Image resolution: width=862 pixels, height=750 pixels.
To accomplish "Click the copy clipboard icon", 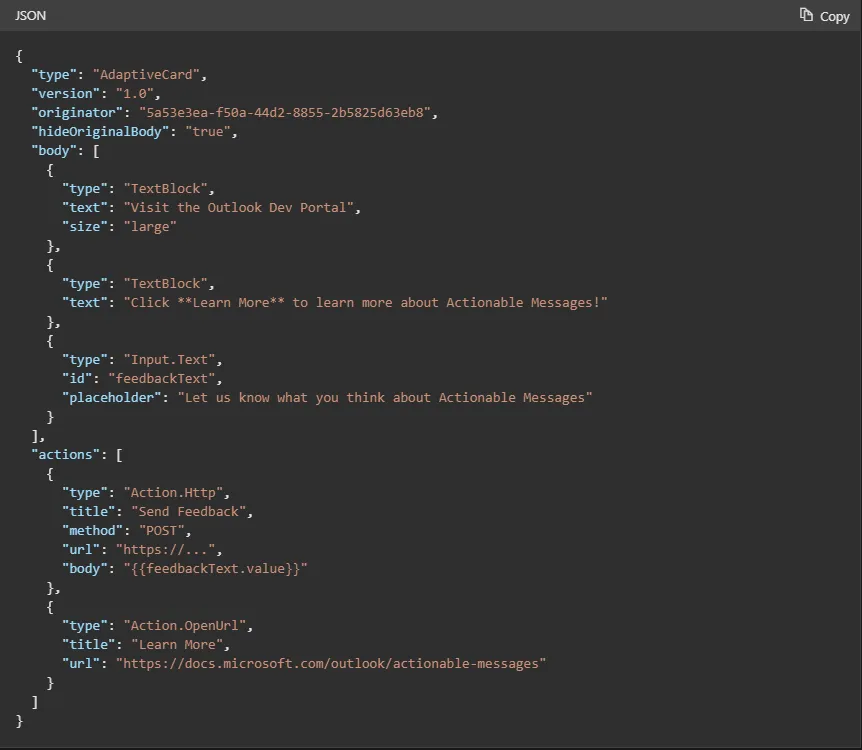I will coord(806,15).
